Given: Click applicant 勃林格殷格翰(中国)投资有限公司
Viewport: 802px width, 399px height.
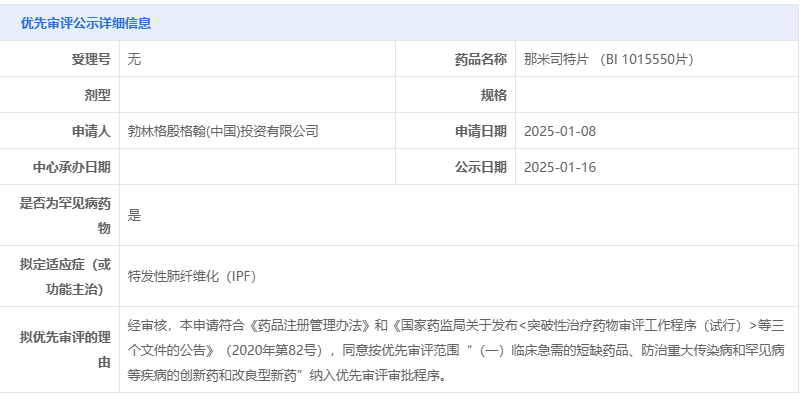Looking at the screenshot, I should click(223, 131).
